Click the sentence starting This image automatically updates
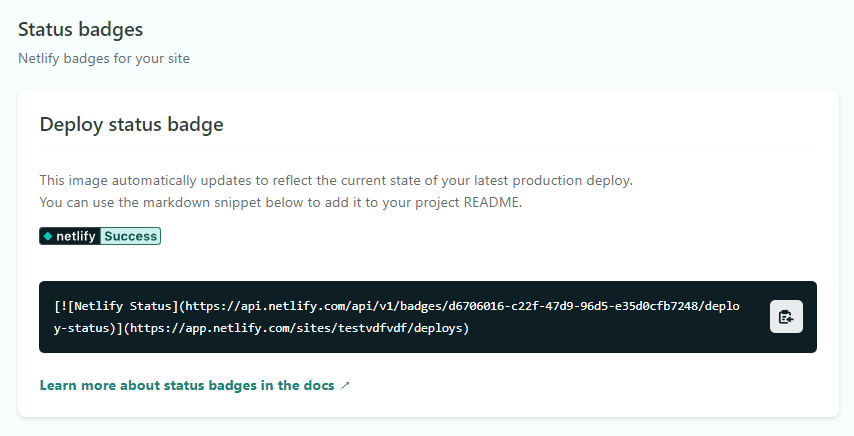The height and width of the screenshot is (436, 854). (336, 181)
